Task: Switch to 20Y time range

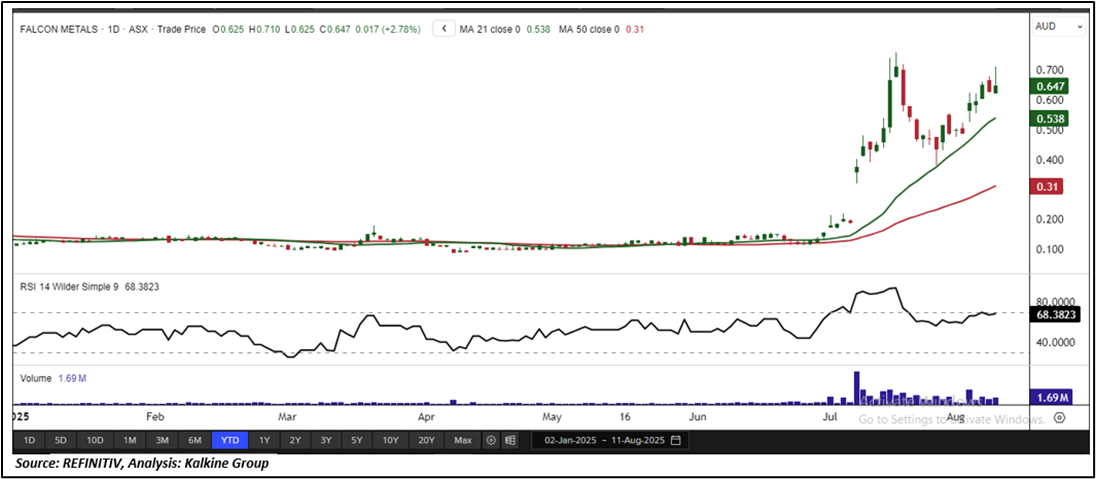Action: click(x=426, y=441)
